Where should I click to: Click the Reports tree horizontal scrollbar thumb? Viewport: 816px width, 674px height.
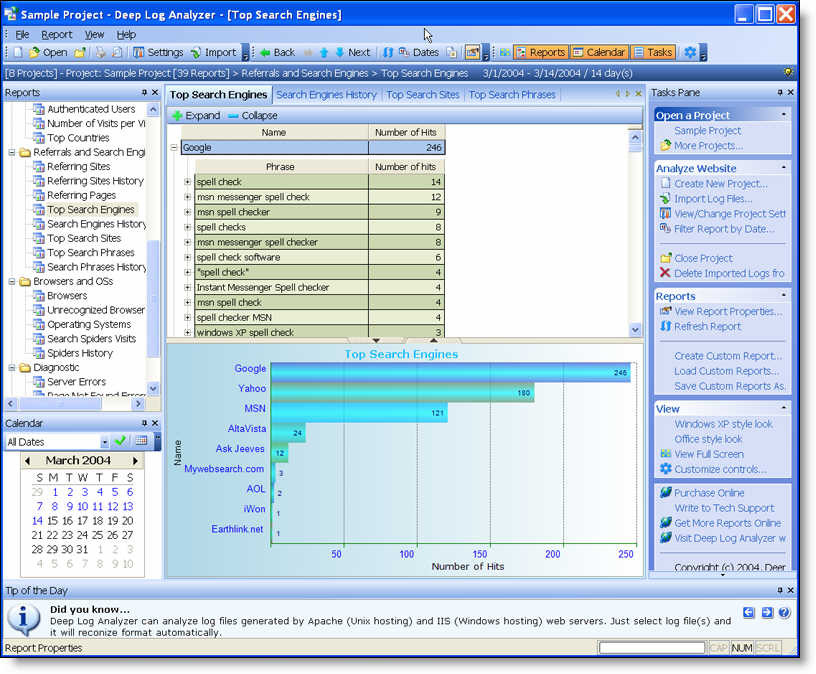point(59,403)
